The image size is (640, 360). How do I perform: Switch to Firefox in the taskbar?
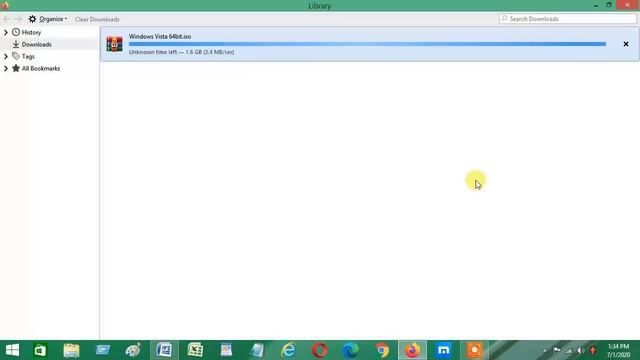[x=412, y=350]
